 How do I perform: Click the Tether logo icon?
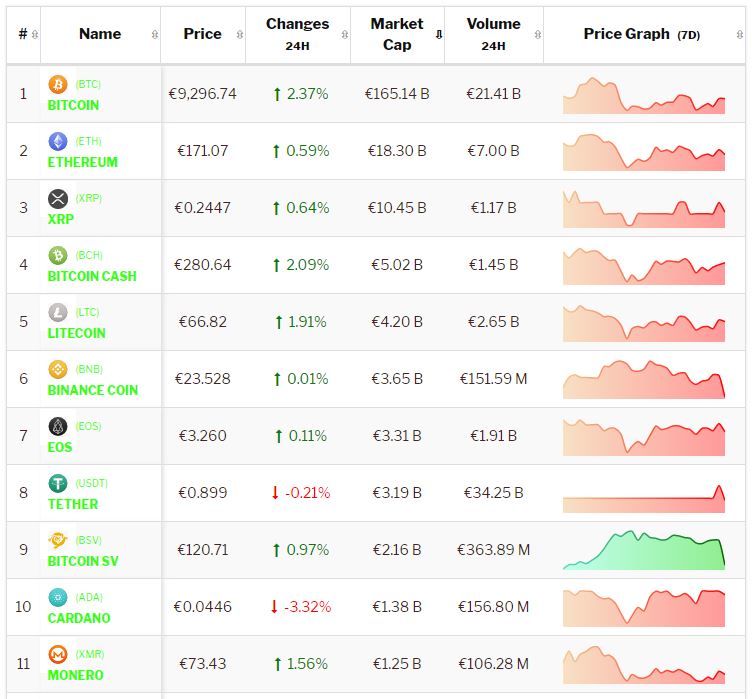pyautogui.click(x=57, y=484)
